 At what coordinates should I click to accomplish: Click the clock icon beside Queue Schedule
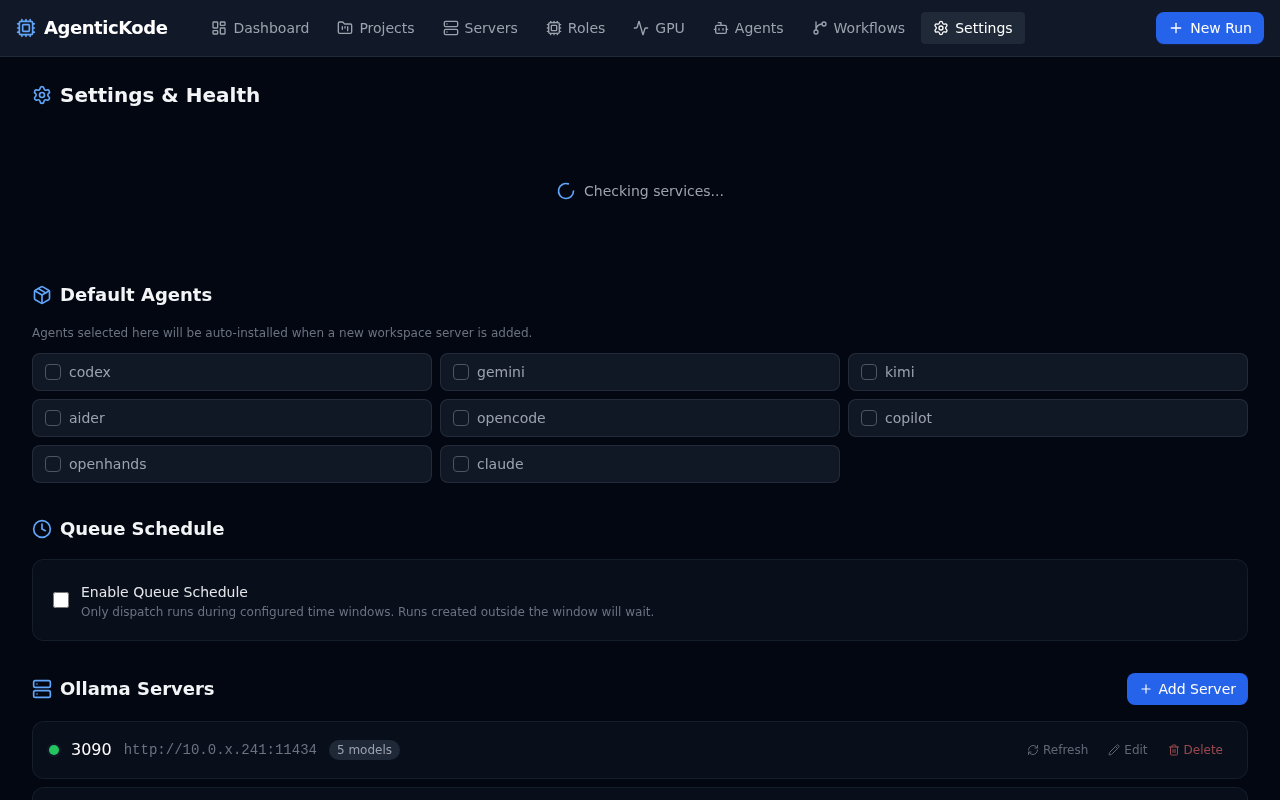[x=41, y=528]
